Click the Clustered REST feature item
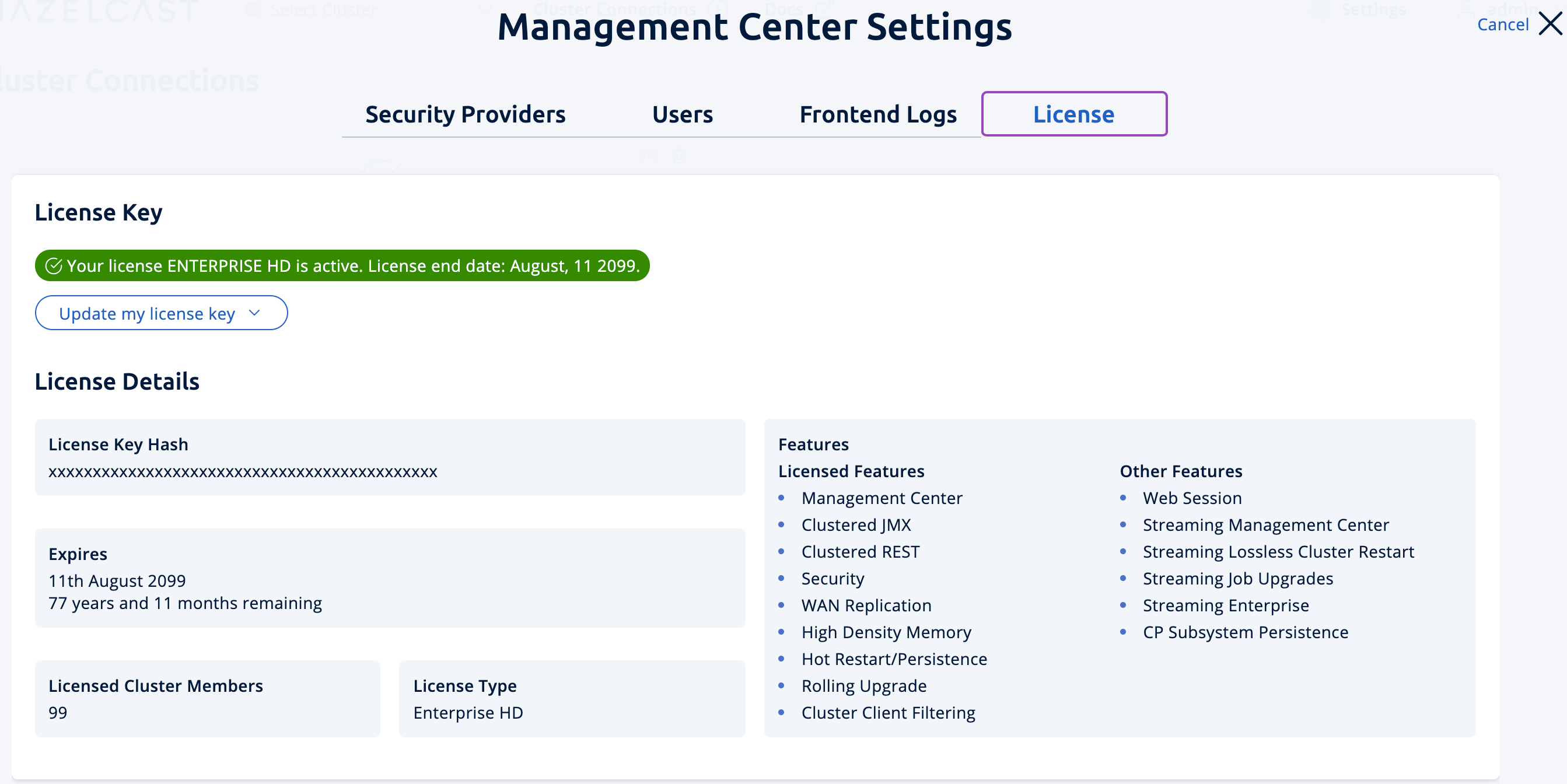Viewport: 1567px width, 784px height. (860, 552)
